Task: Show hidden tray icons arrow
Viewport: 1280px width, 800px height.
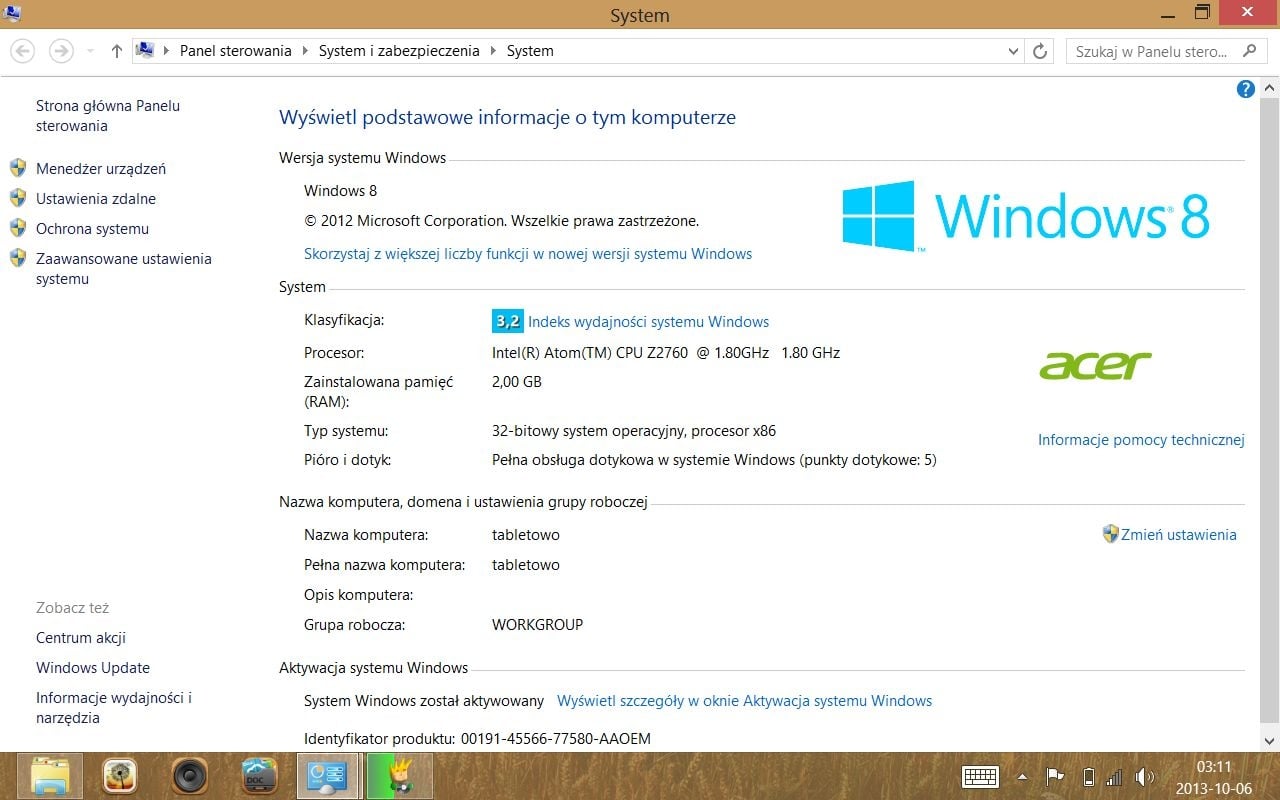Action: coord(1022,777)
